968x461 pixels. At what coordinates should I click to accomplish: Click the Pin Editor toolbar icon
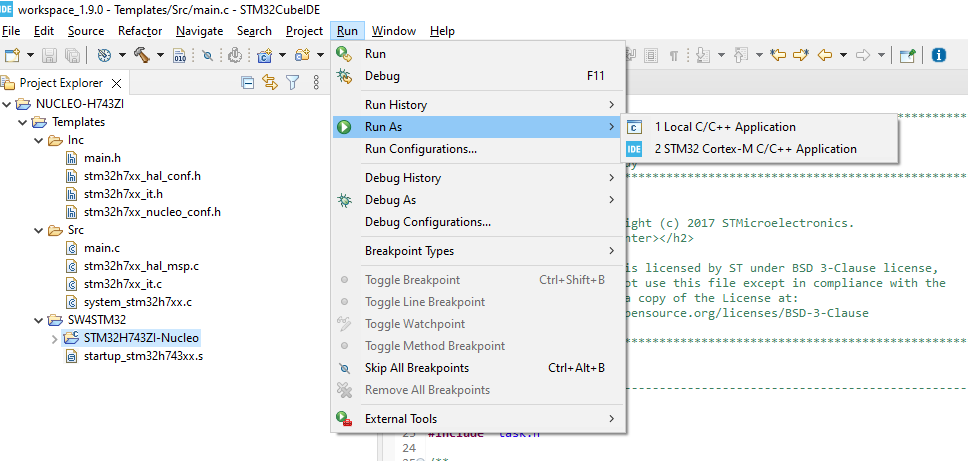pyautogui.click(x=908, y=56)
